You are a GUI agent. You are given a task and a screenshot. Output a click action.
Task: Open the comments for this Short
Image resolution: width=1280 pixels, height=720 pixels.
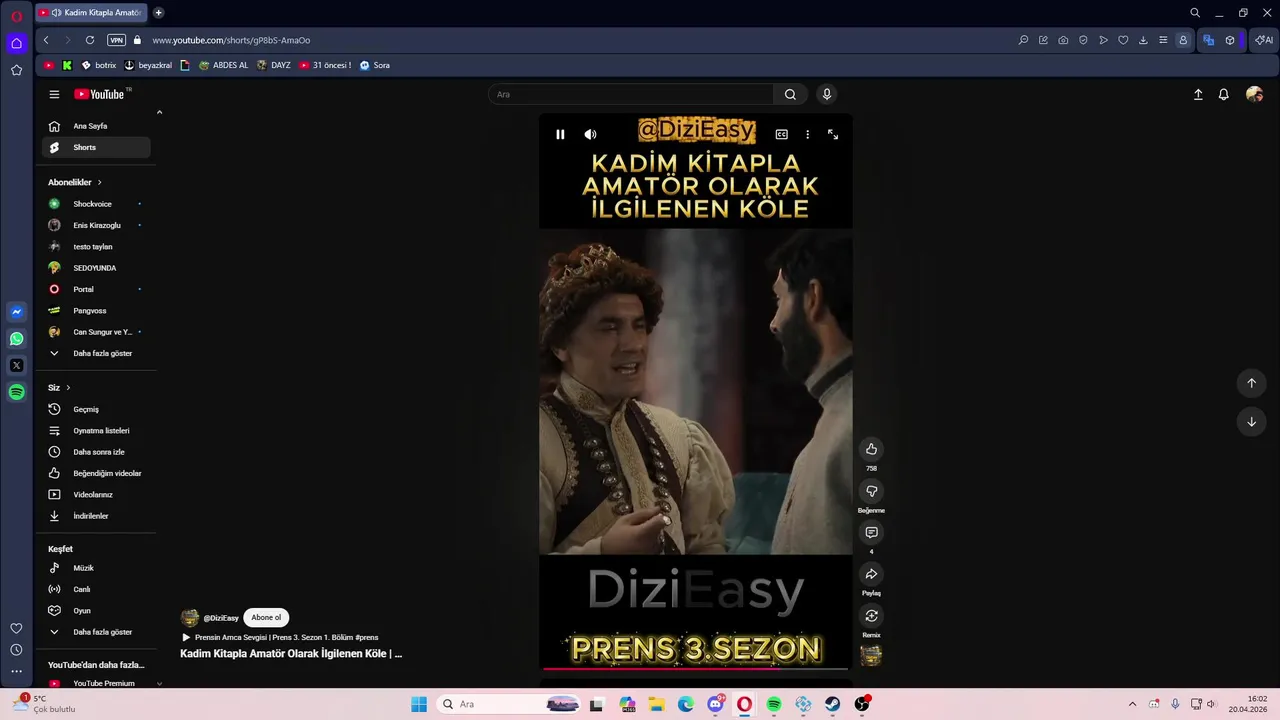point(871,533)
